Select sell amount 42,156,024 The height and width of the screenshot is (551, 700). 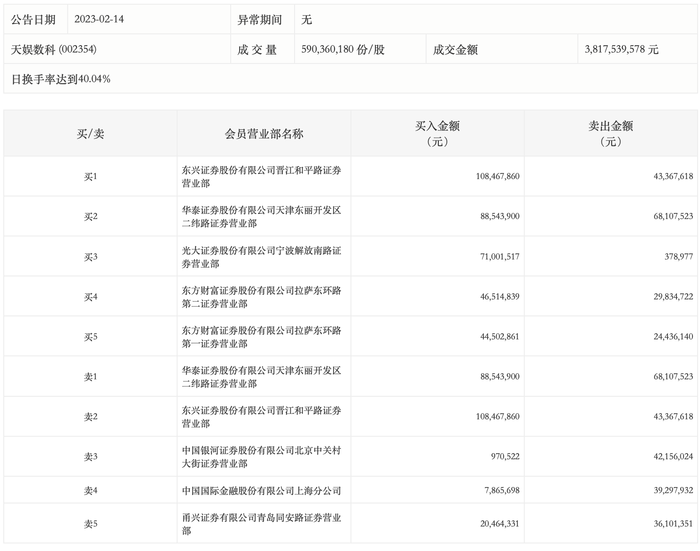tap(673, 456)
